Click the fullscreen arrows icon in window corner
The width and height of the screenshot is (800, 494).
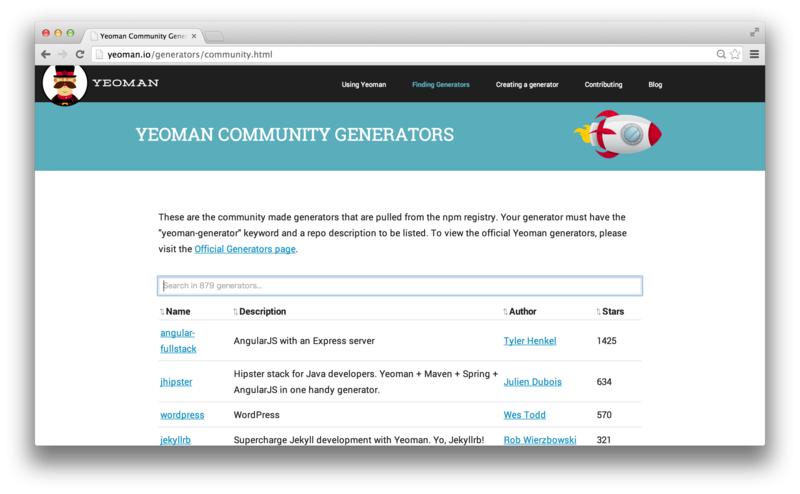click(754, 33)
